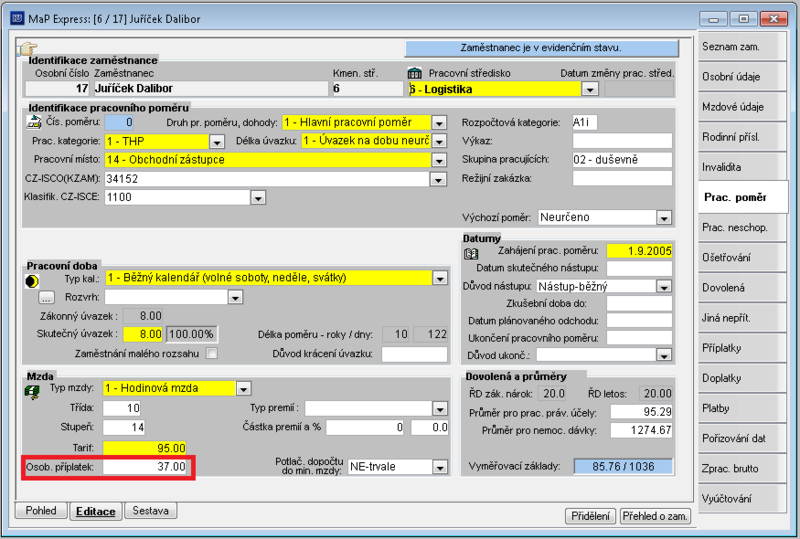Click the moon icon beside Typ kal.

[x=32, y=281]
